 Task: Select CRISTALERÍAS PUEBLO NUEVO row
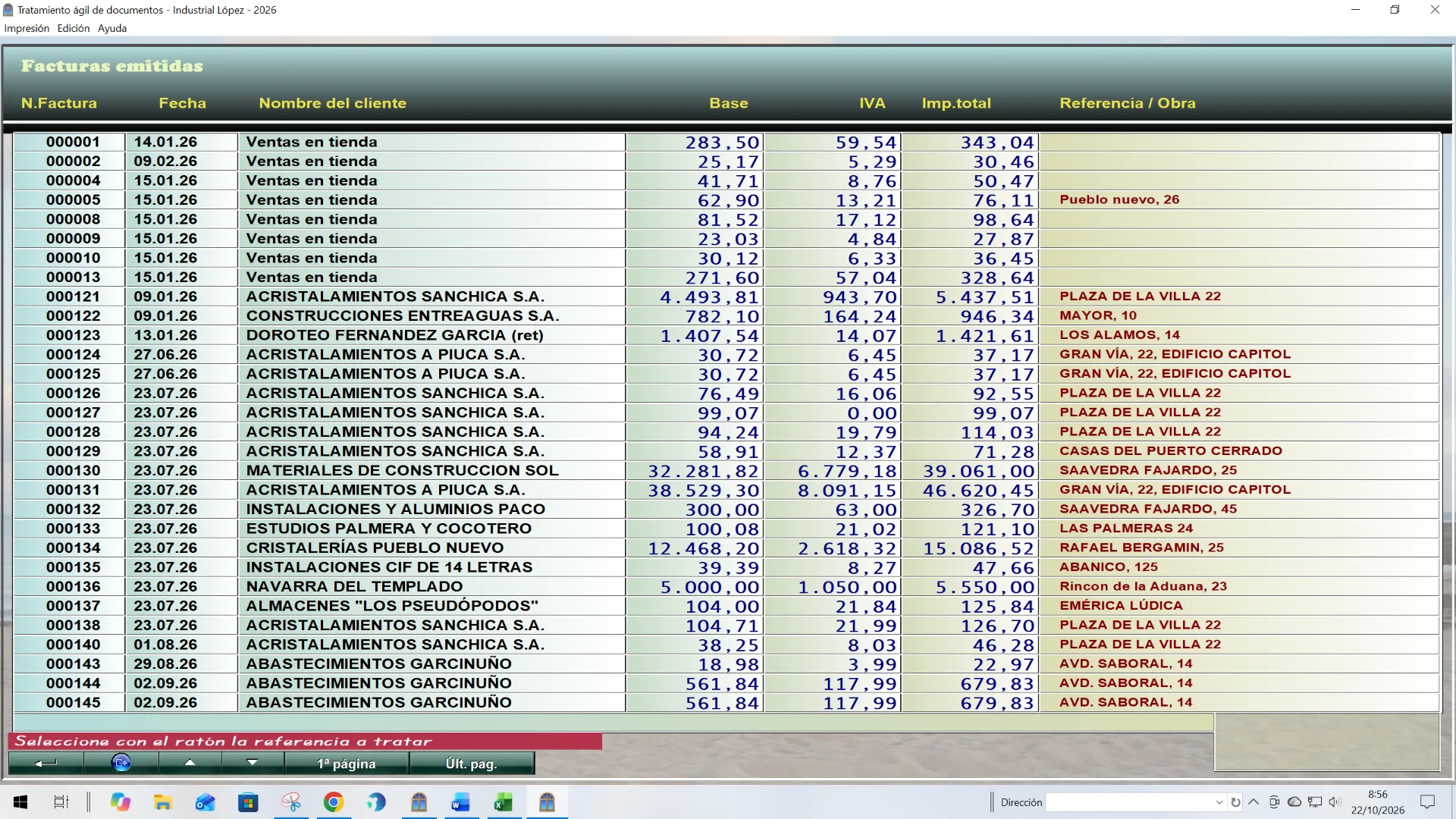pos(726,548)
